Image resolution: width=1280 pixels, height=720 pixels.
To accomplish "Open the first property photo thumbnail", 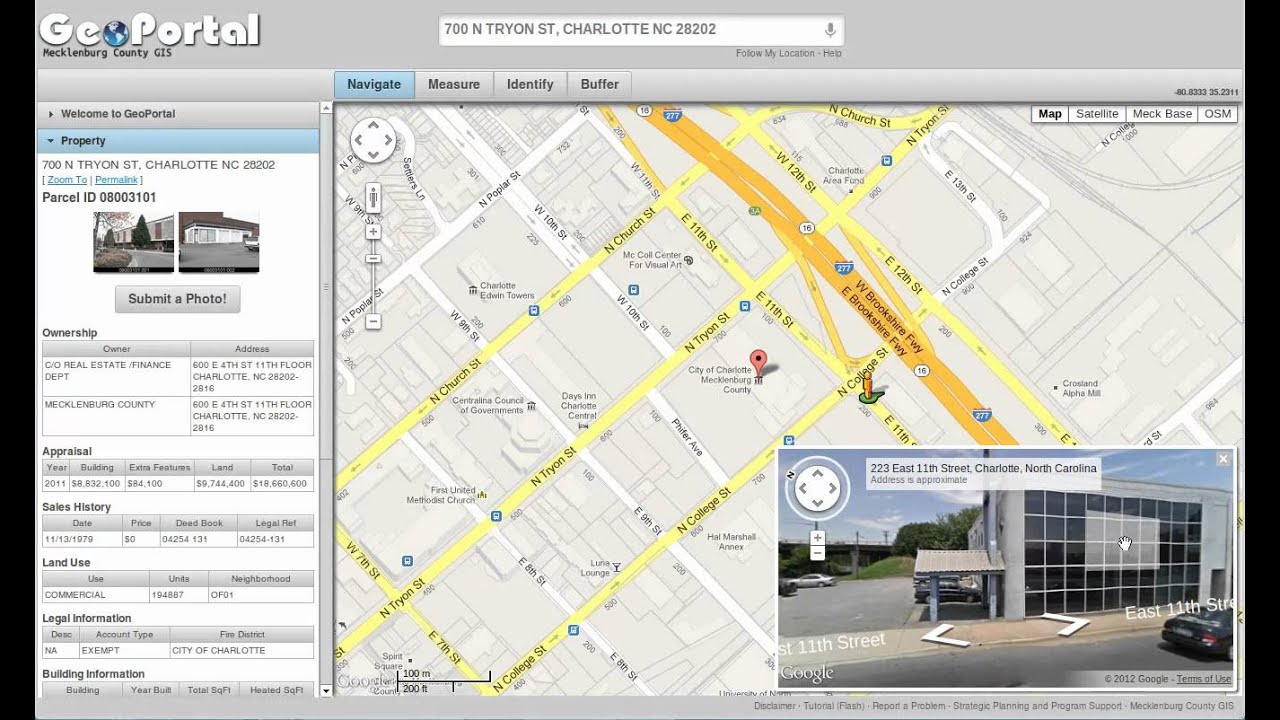I will click(134, 242).
